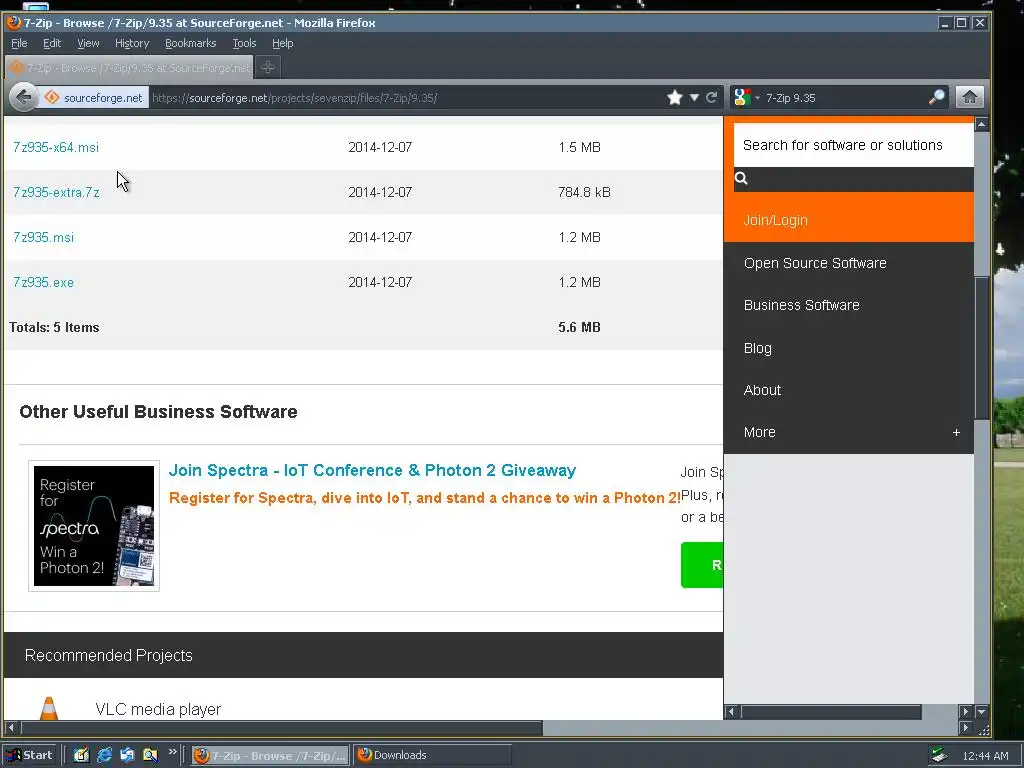The image size is (1024, 768).
Task: Bookmark this page with the star icon
Action: [675, 98]
